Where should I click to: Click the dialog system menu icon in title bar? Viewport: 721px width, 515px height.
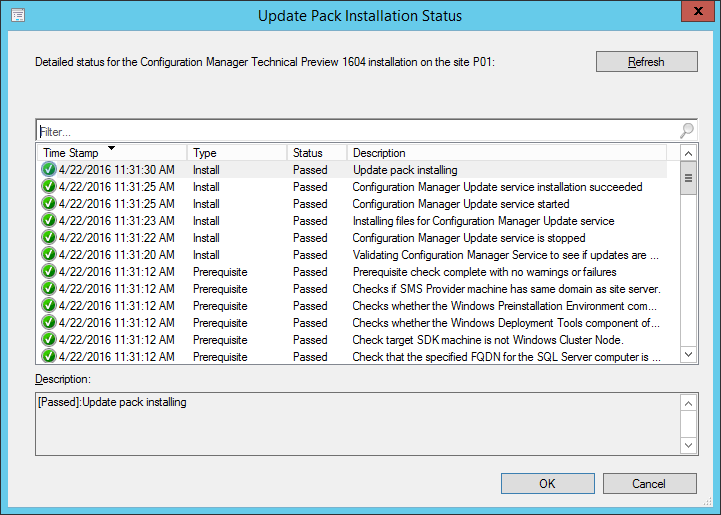point(18,15)
